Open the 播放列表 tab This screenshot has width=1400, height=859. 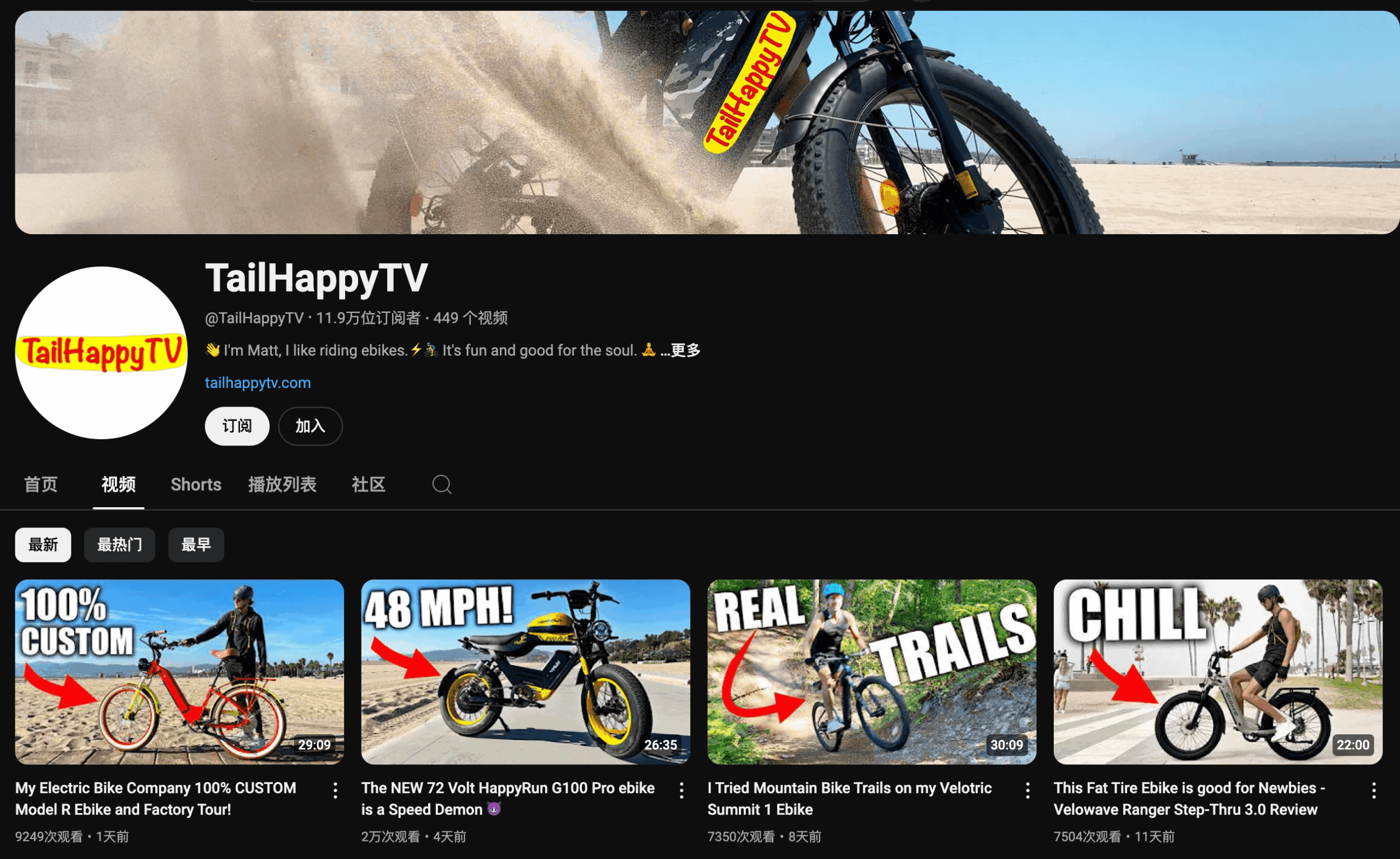coord(282,484)
